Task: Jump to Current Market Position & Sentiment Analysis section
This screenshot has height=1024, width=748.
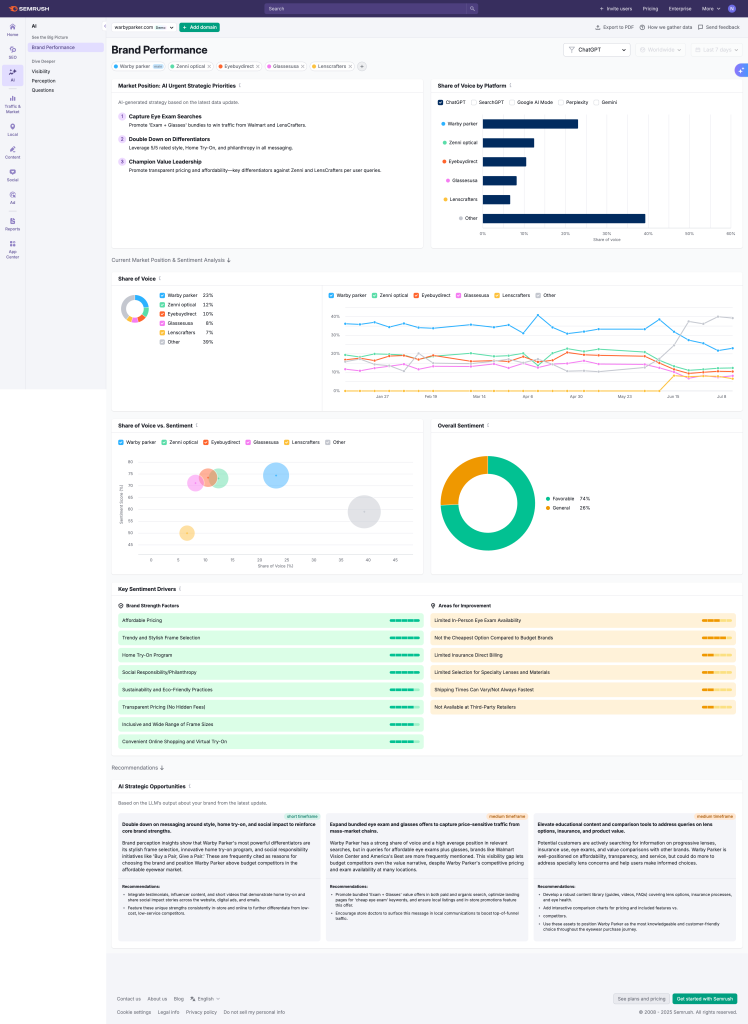Action: click(171, 260)
